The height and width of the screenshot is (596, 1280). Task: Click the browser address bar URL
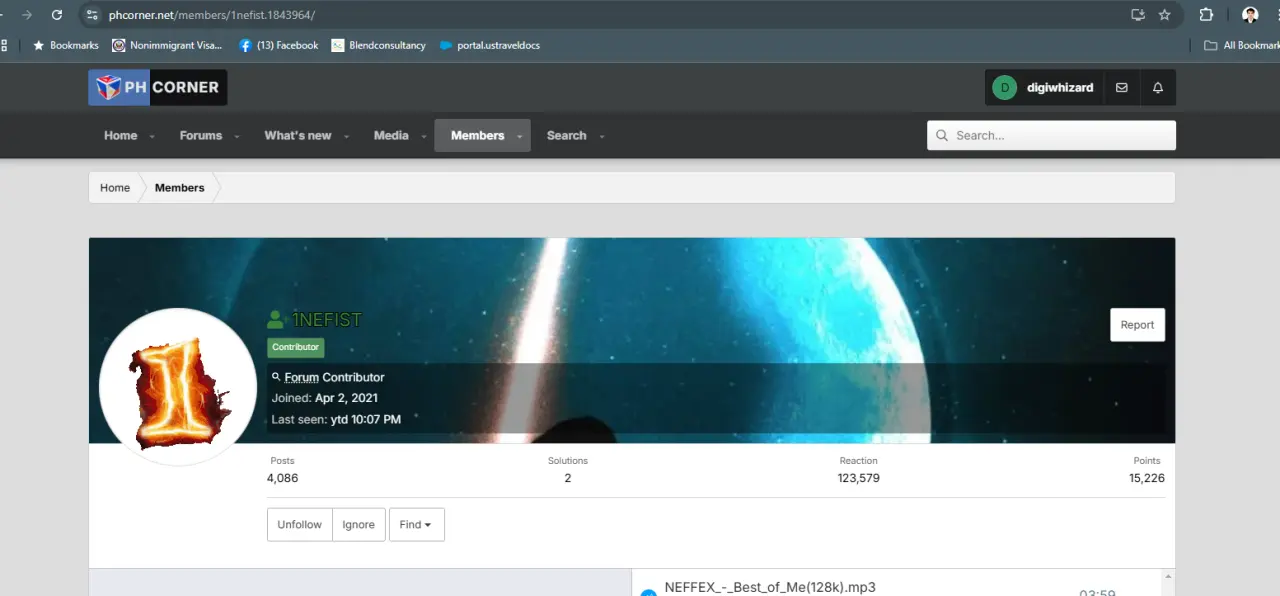pos(211,15)
